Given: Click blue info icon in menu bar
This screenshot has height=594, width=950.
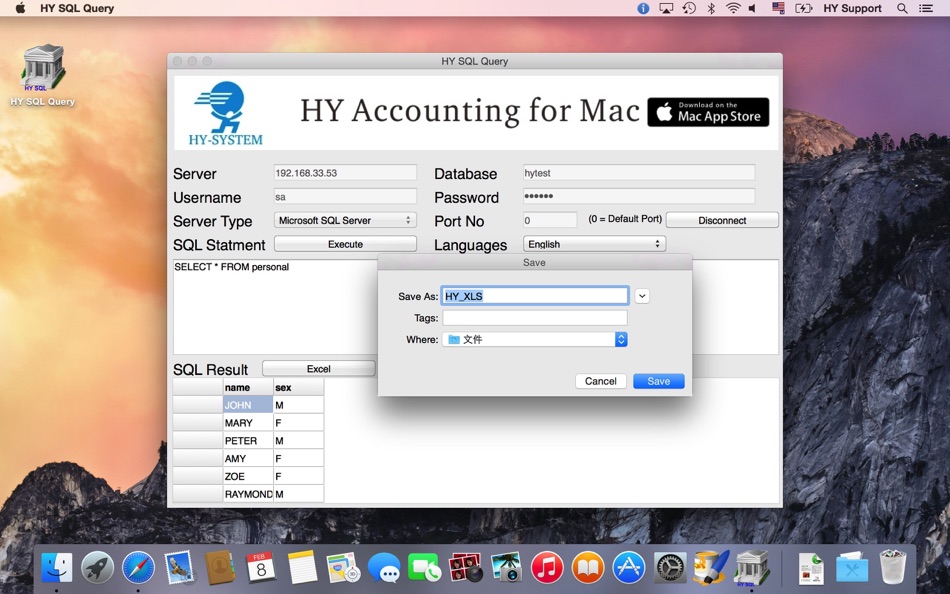Looking at the screenshot, I should click(643, 8).
